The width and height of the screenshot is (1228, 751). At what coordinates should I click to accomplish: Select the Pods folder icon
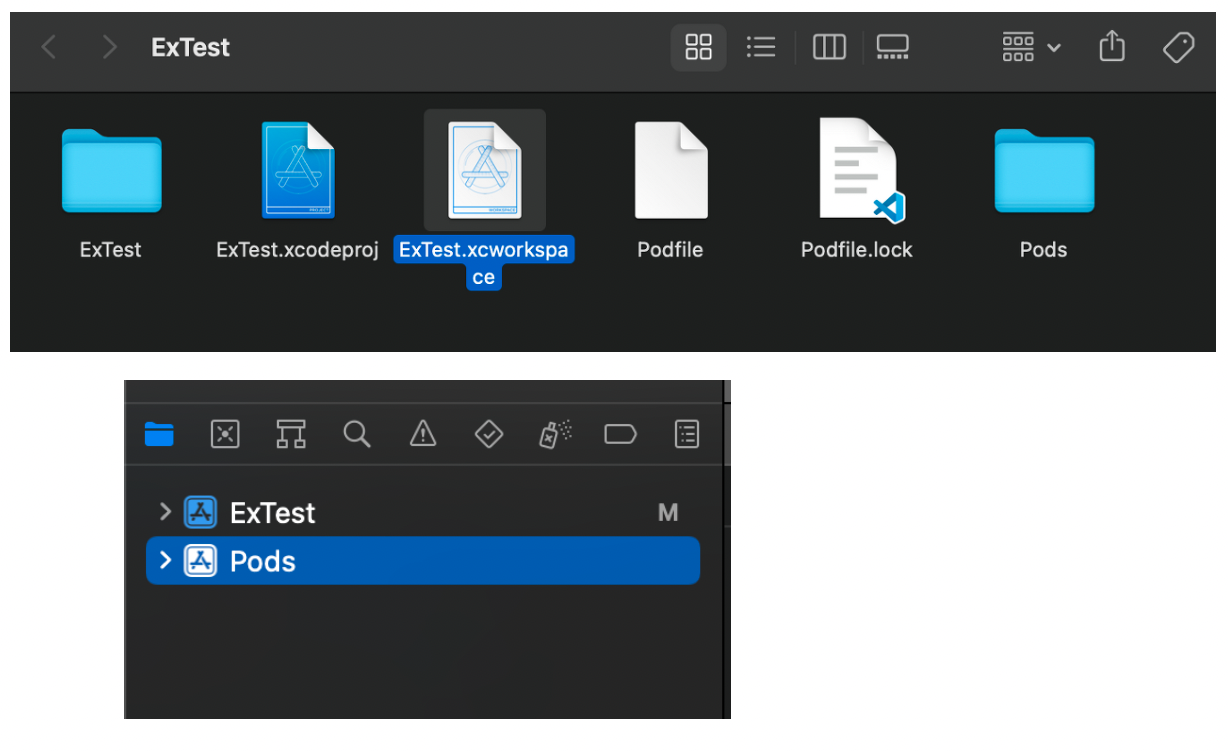tap(1044, 171)
